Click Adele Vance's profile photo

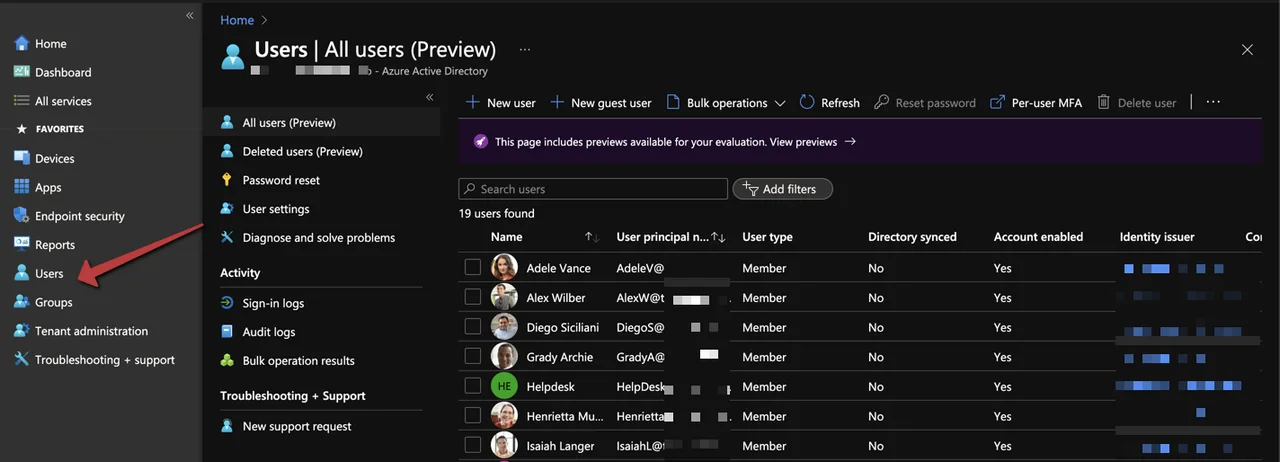(x=504, y=268)
